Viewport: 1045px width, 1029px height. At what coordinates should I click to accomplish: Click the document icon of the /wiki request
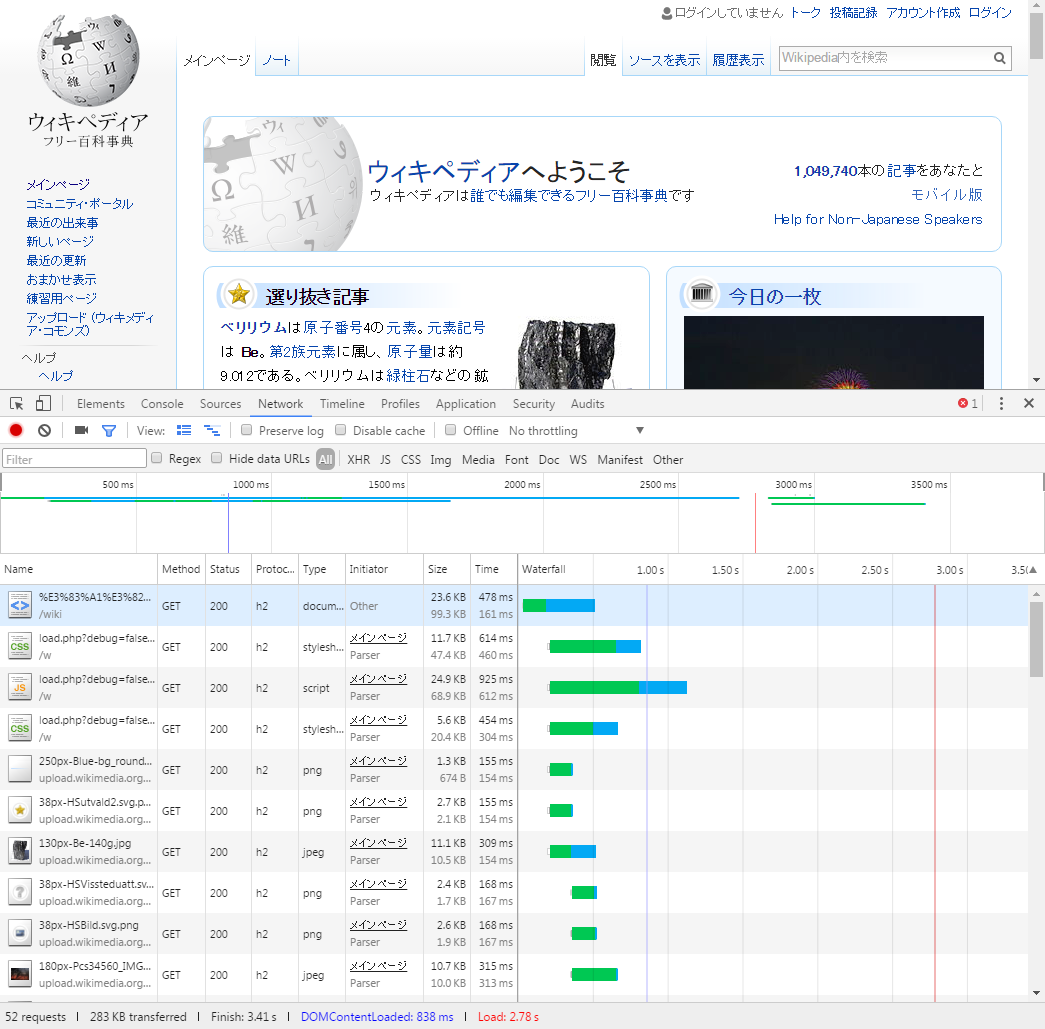coord(20,605)
